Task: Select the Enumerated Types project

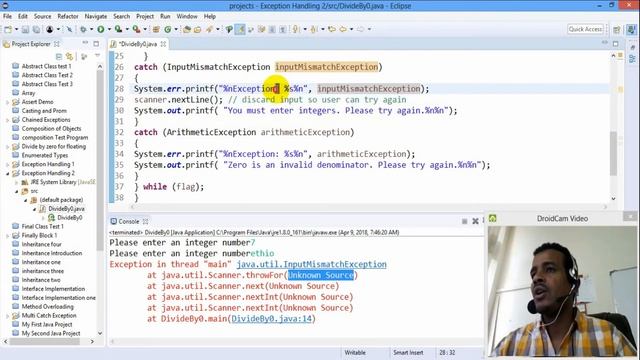Action: [45, 156]
